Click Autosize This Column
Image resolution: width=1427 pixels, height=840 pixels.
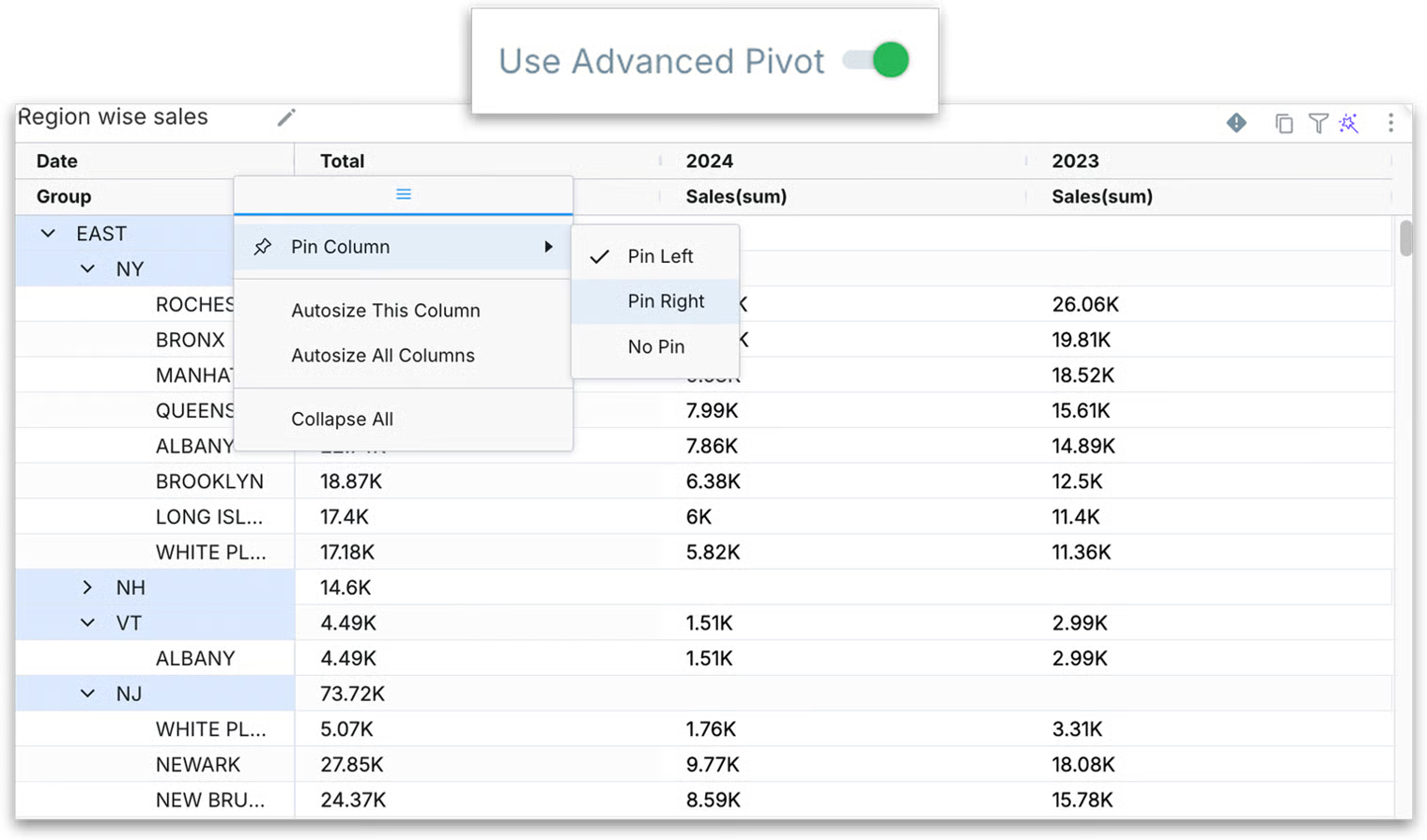point(385,311)
